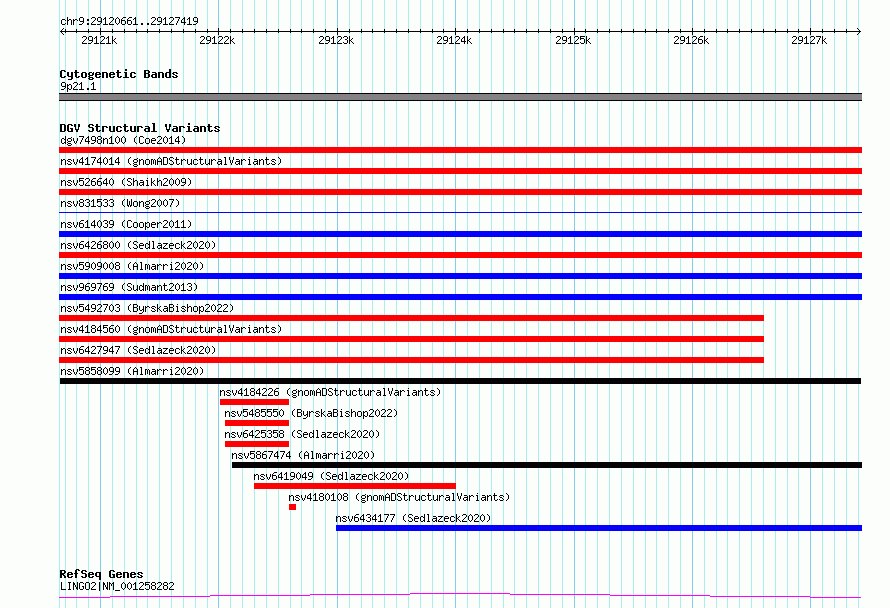Select the red bar under nsv6419049
The image size is (890, 608).
(x=355, y=486)
